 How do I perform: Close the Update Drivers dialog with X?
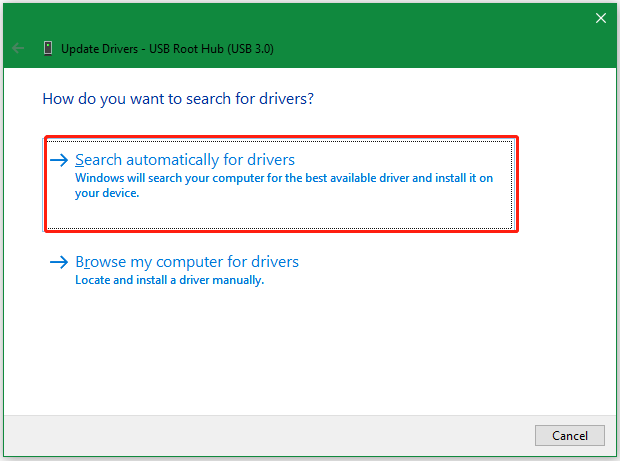click(x=600, y=18)
